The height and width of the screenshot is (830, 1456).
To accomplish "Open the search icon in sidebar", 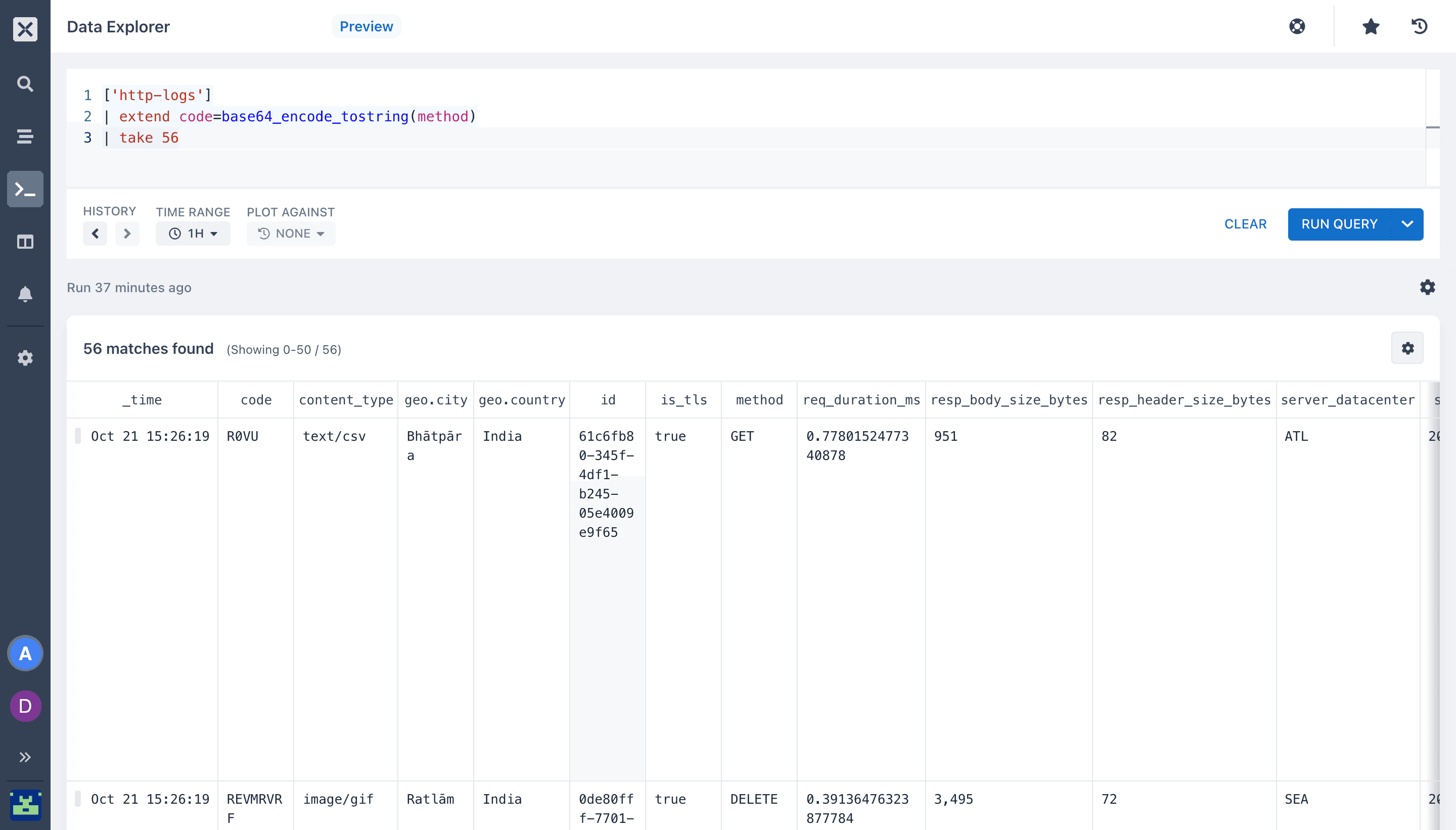I will tap(25, 84).
